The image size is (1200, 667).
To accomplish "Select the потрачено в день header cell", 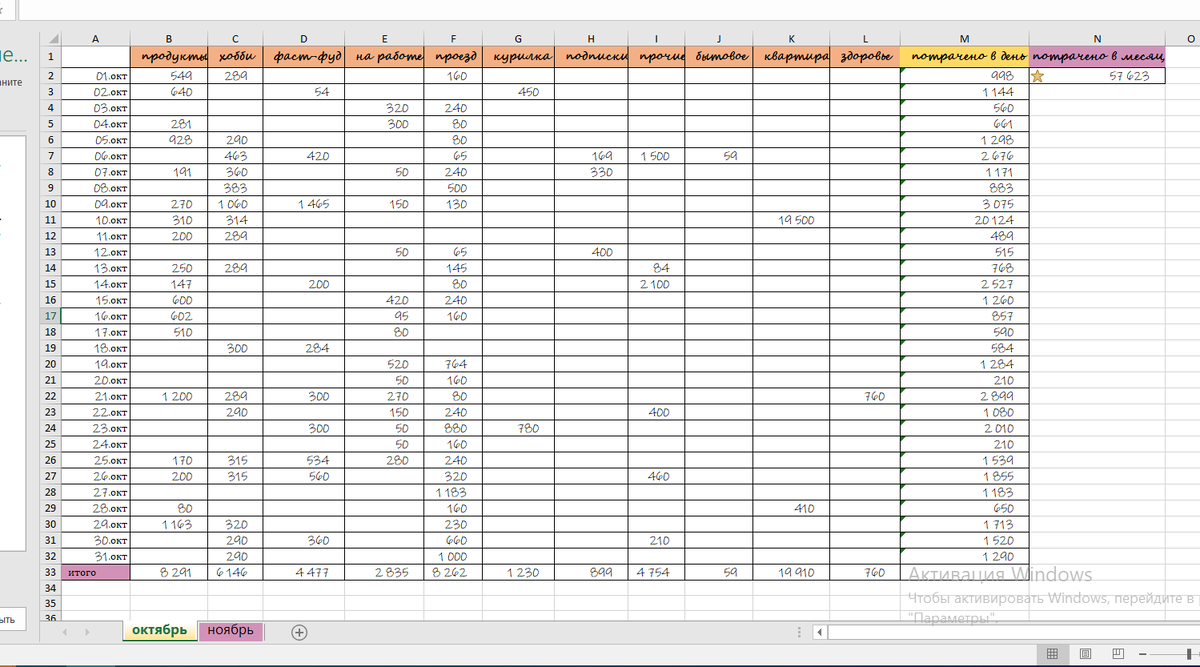I will pos(965,57).
